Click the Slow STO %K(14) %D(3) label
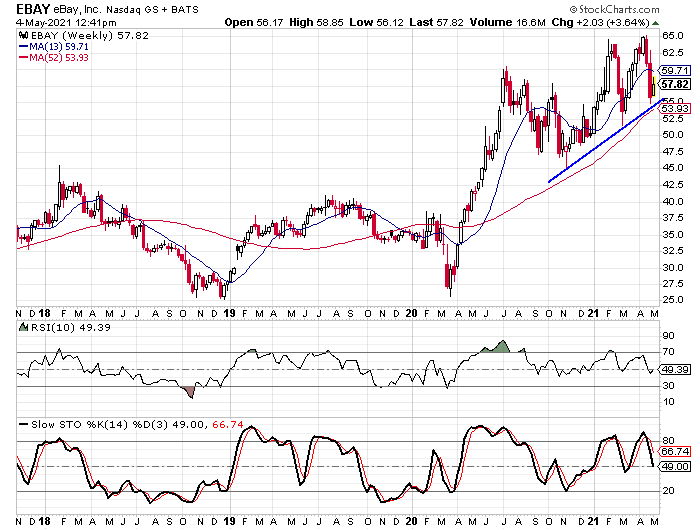This screenshot has height=530, width=700. pyautogui.click(x=100, y=424)
